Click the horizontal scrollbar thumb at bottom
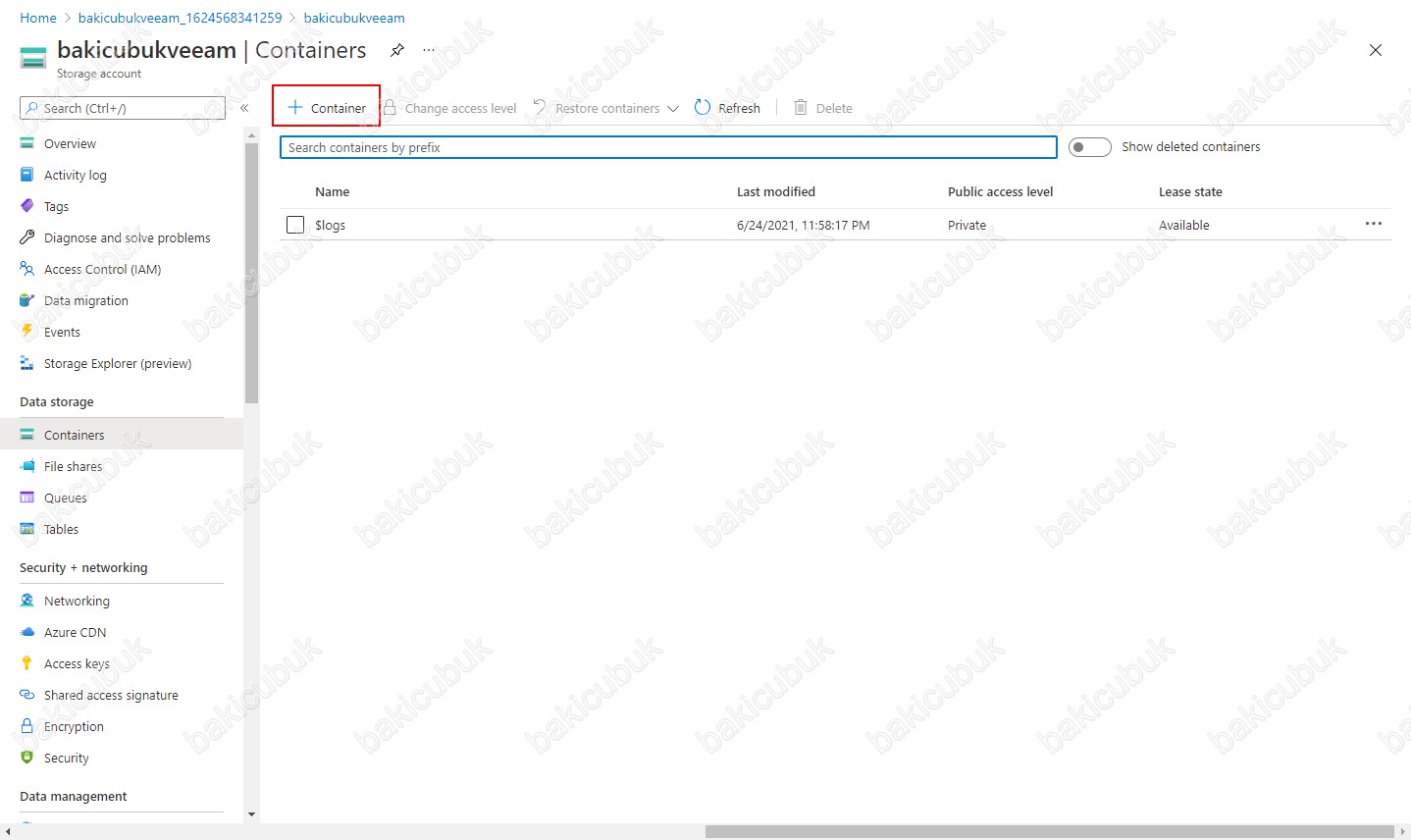This screenshot has width=1411, height=840. click(1049, 832)
